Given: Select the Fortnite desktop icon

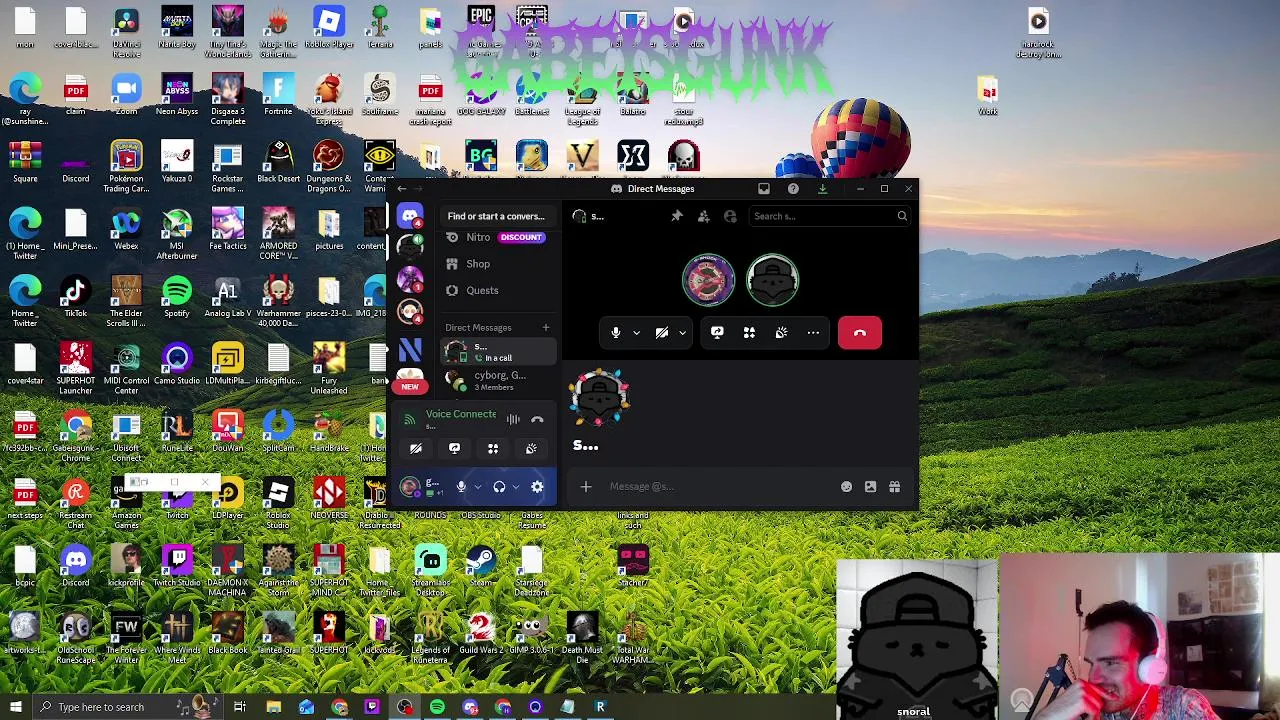Looking at the screenshot, I should [278, 96].
